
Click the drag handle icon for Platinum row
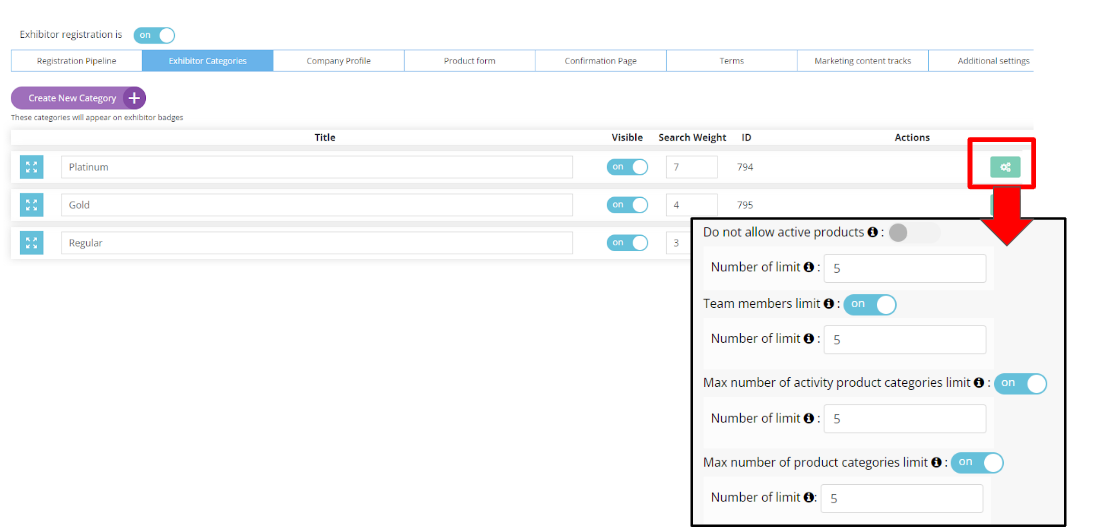(31, 167)
